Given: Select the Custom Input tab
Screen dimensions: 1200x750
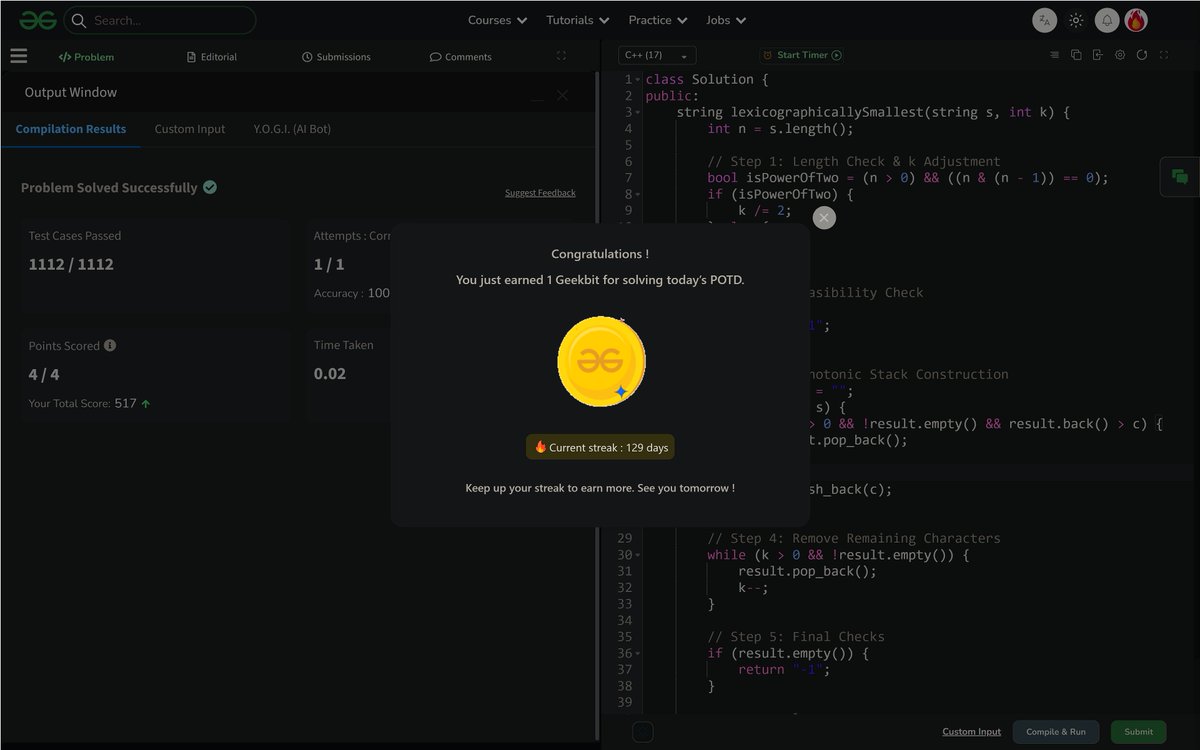Looking at the screenshot, I should [190, 129].
